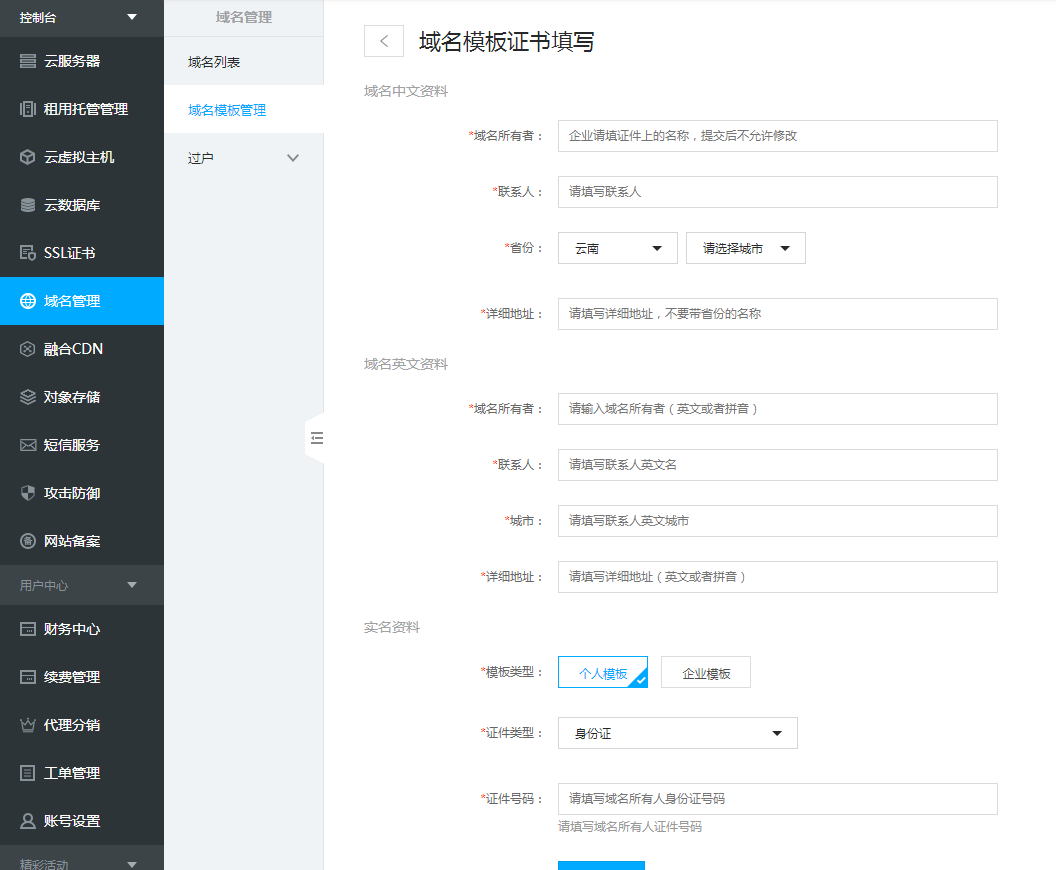Open the 证件类型 身份证 dropdown

point(677,732)
